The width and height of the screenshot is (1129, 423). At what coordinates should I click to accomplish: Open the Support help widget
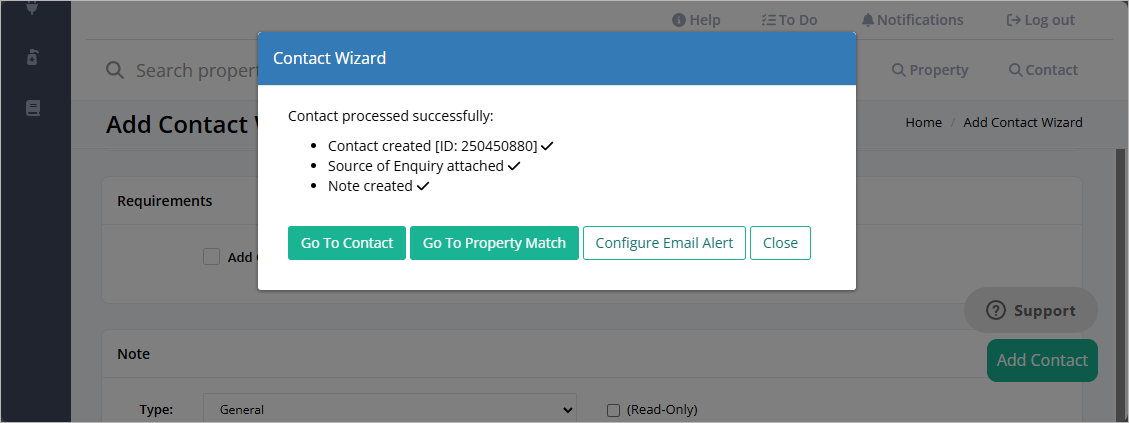tap(1030, 311)
